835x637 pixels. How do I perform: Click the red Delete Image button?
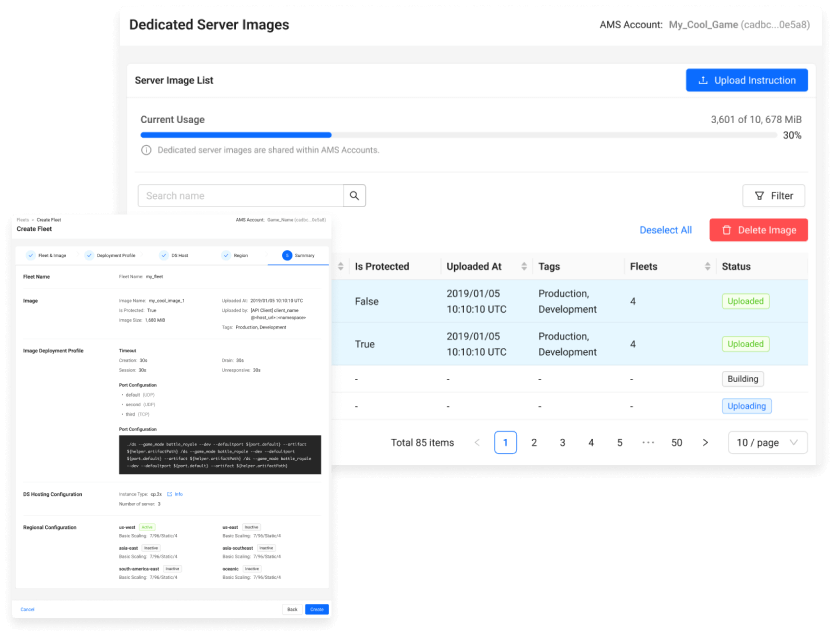(x=758, y=230)
